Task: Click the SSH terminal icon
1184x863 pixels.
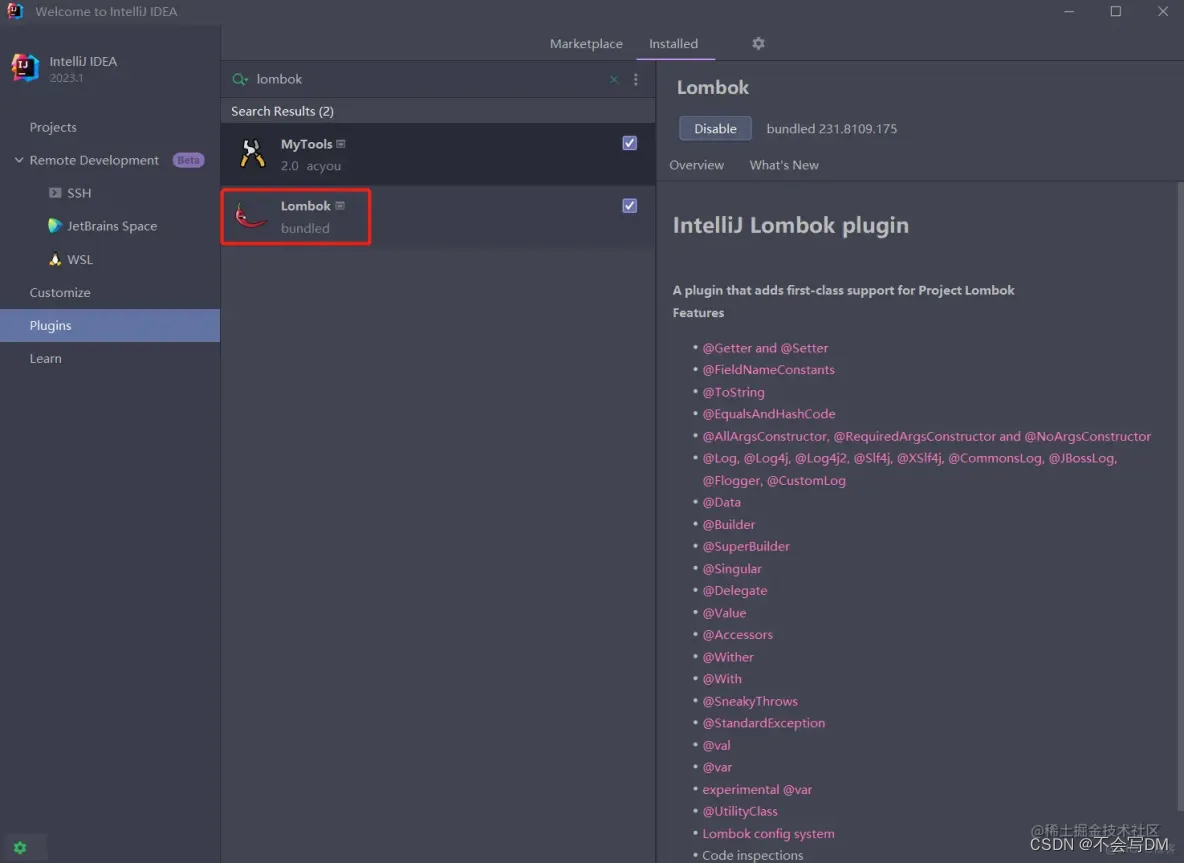Action: point(54,193)
